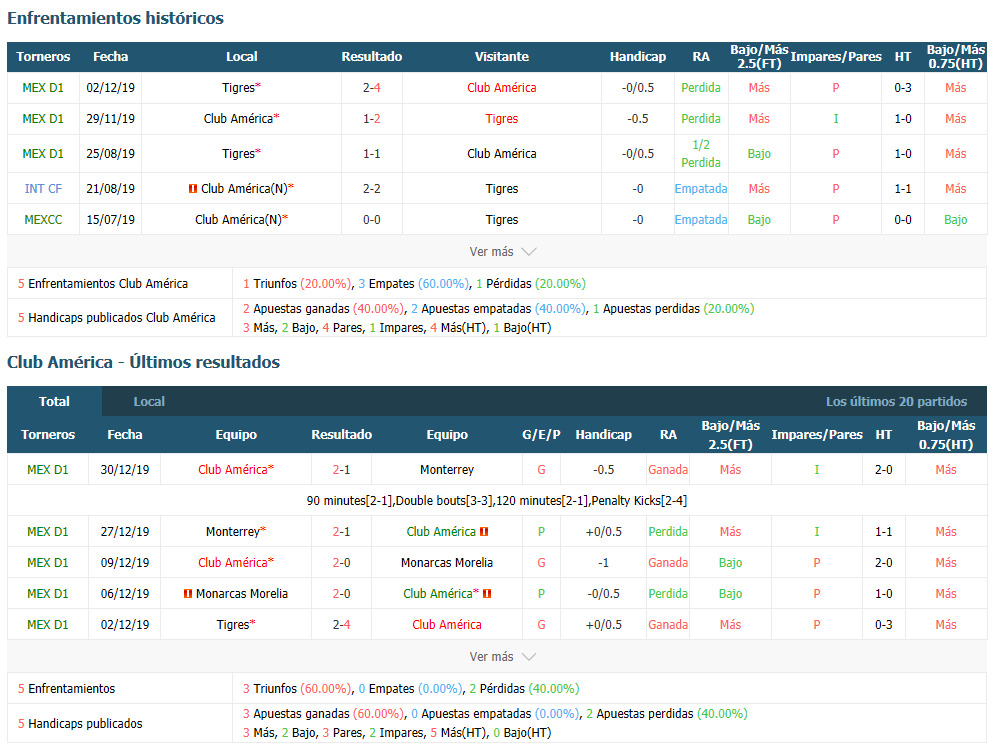Click red card icon after Club América 06/12/19
Image resolution: width=999 pixels, height=746 pixels.
487,594
